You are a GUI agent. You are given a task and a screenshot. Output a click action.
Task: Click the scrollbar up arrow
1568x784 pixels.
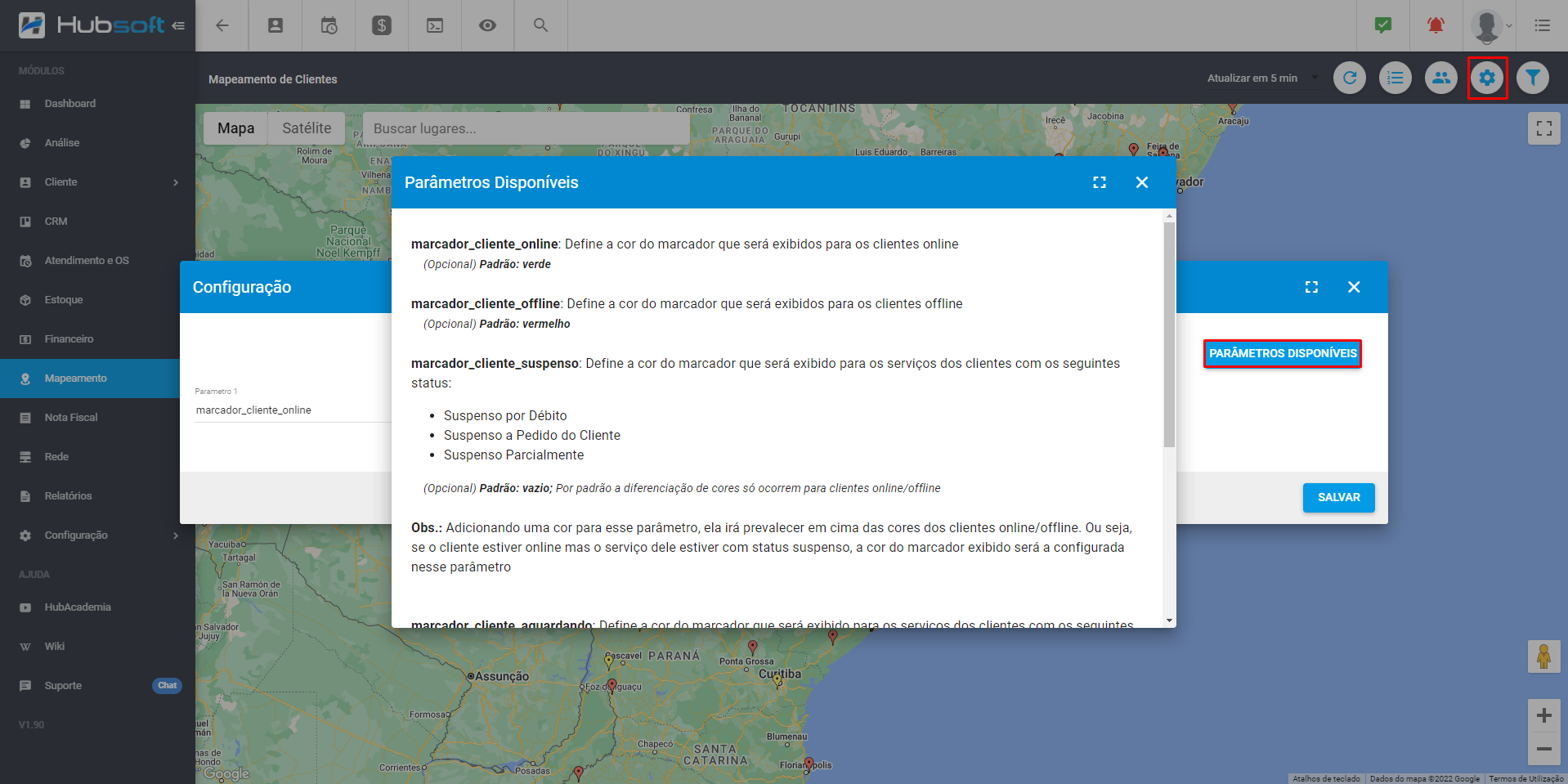[x=1169, y=216]
